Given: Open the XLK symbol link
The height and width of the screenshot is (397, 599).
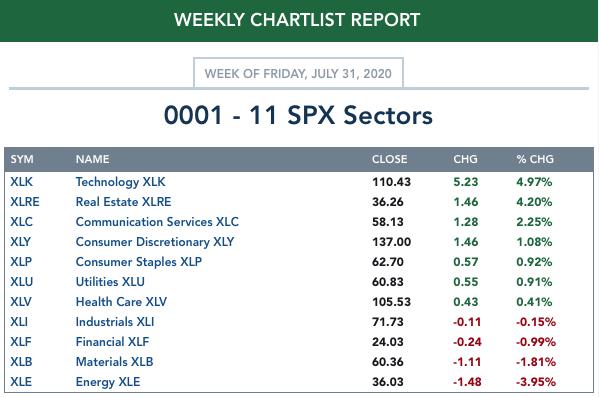Looking at the screenshot, I should coord(21,182).
